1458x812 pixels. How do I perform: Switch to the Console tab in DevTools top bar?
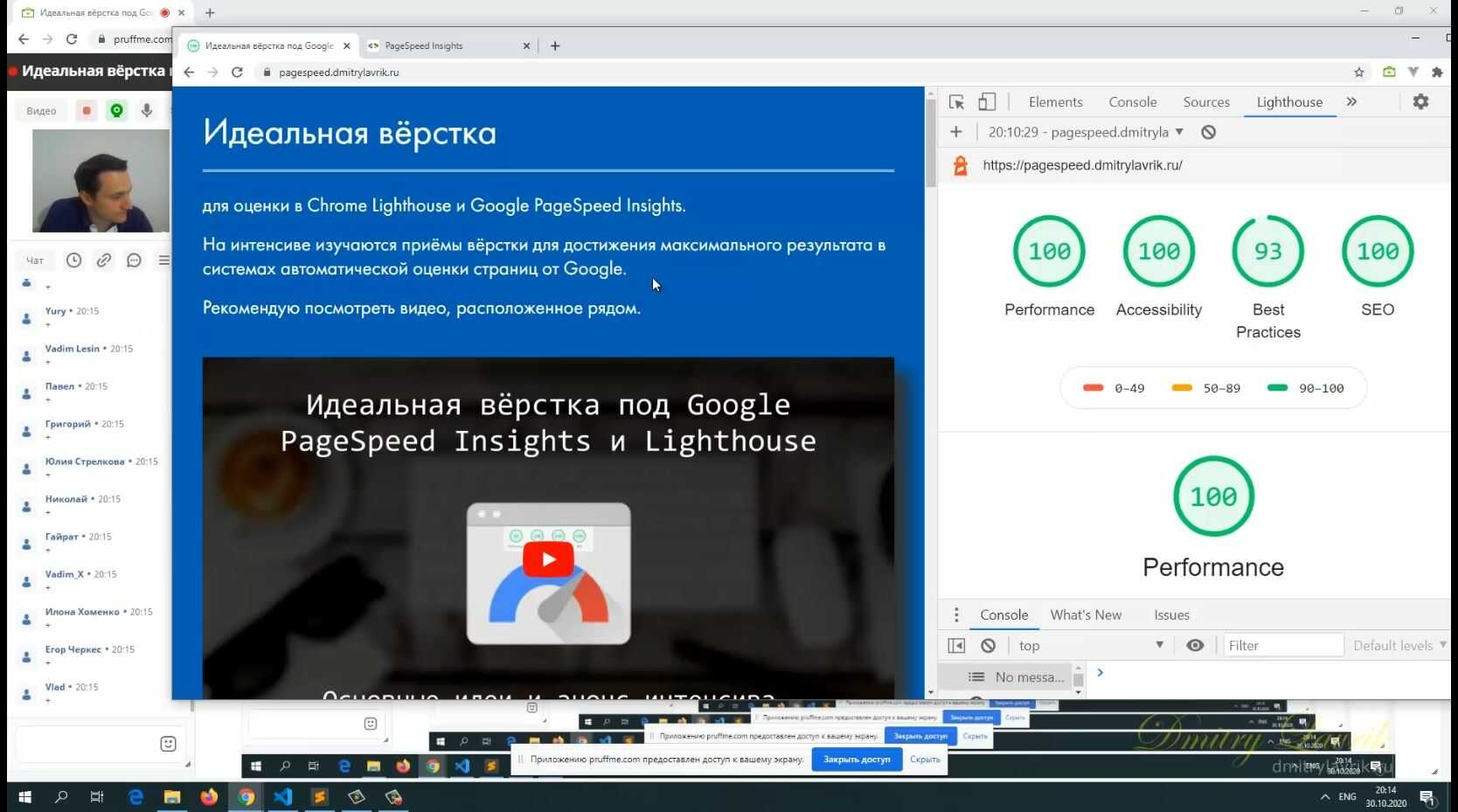1133,102
